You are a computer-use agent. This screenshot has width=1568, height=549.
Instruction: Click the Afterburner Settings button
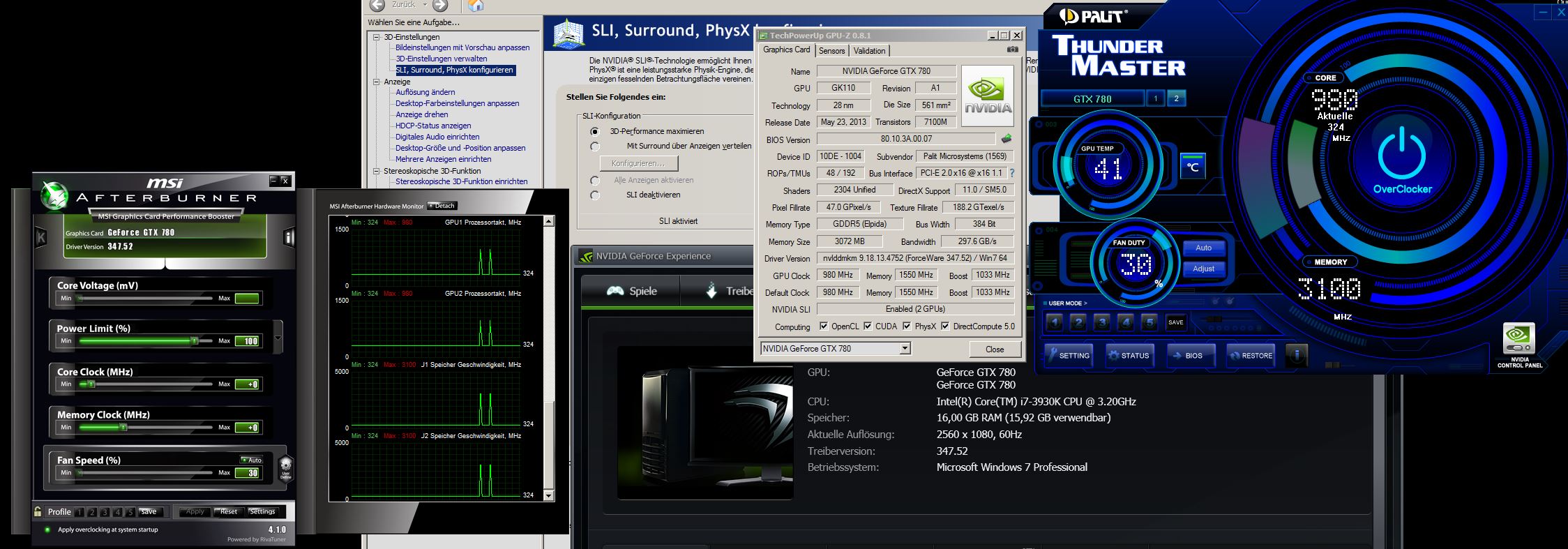coord(262,511)
